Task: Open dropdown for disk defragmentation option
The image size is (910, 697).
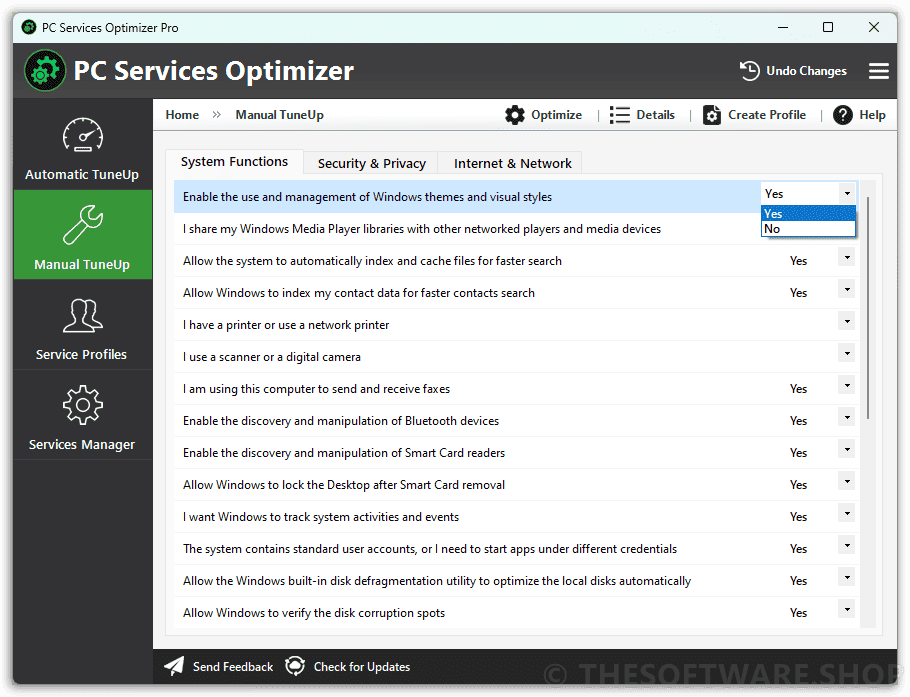Action: coord(847,577)
